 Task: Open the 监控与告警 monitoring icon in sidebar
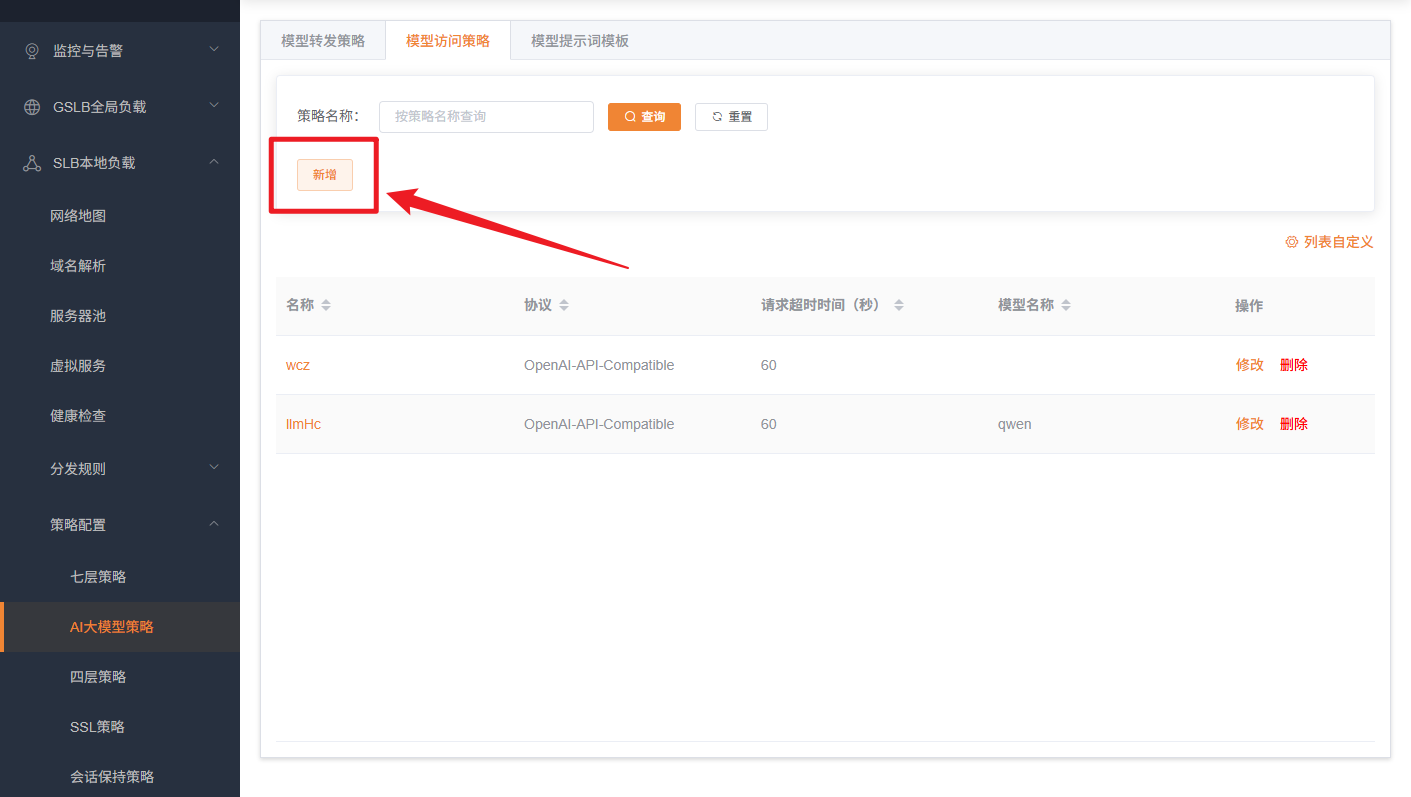click(31, 48)
